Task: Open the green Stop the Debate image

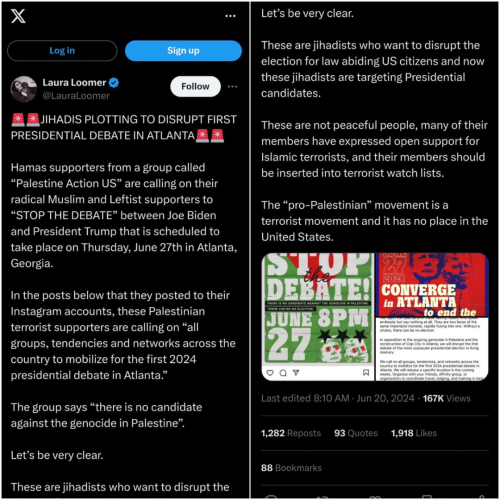Action: [318, 317]
